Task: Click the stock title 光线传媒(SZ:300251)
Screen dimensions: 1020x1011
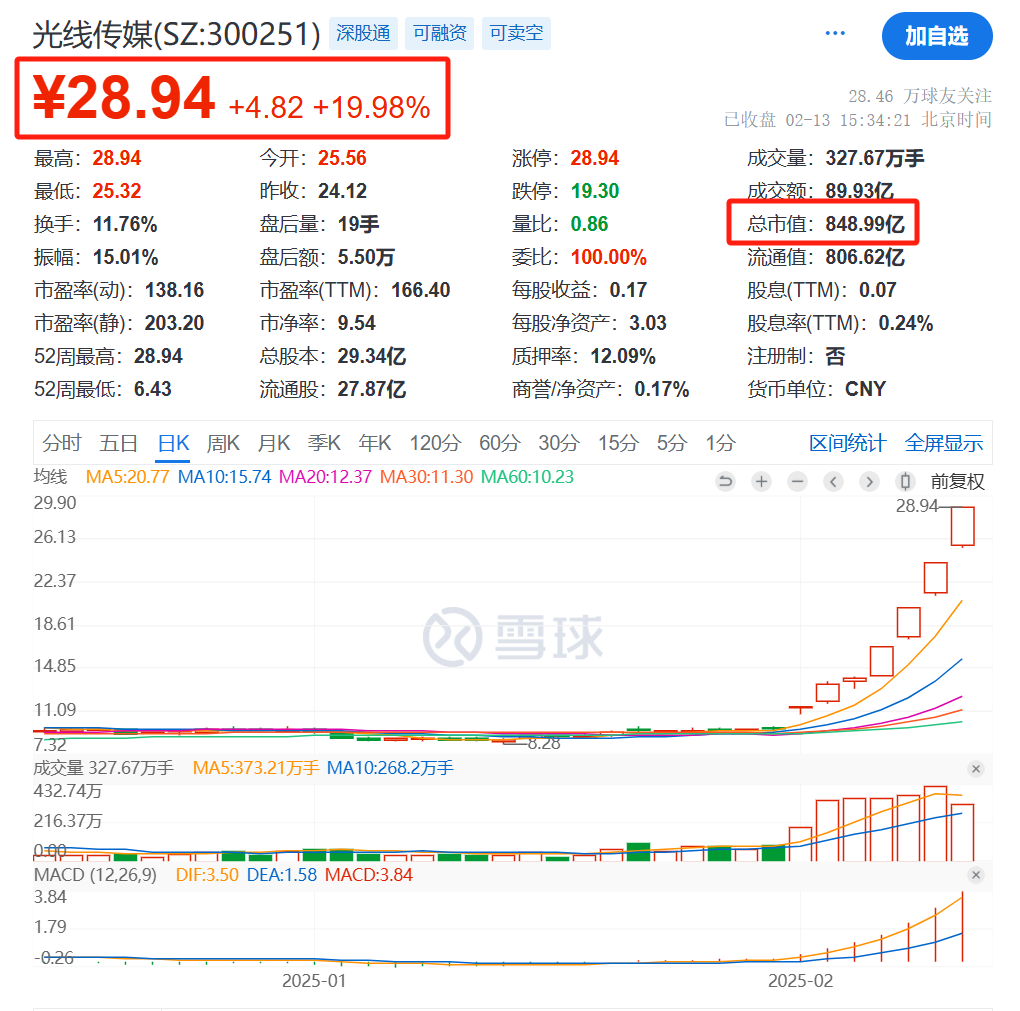Action: point(177,34)
